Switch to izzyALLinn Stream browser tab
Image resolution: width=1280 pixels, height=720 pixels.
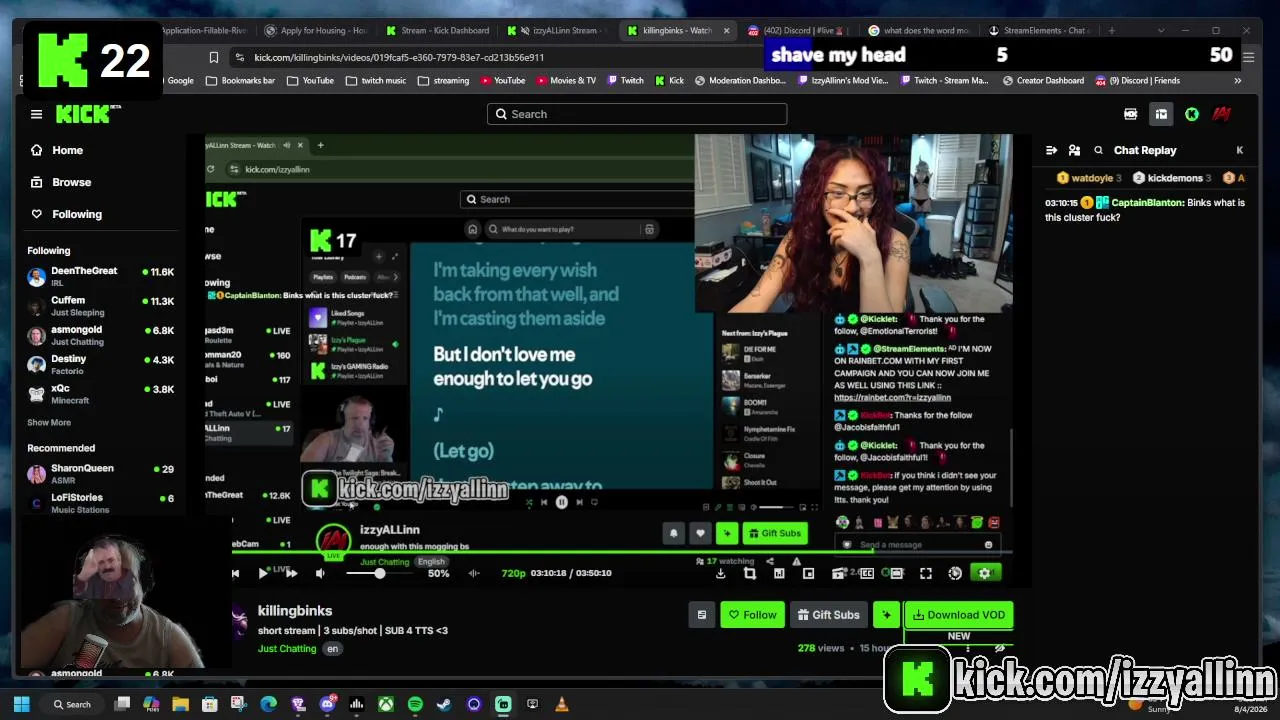557,31
